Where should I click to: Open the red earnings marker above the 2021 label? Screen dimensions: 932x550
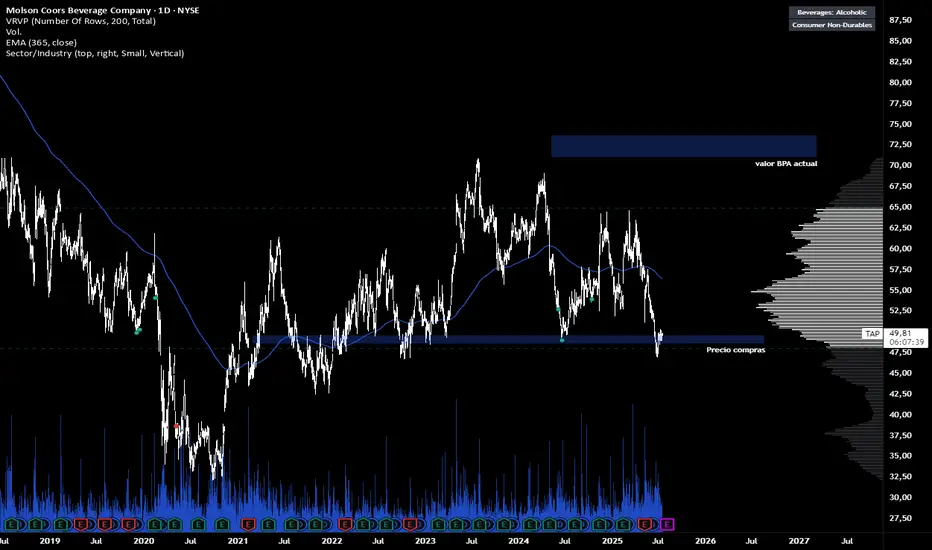point(248,524)
